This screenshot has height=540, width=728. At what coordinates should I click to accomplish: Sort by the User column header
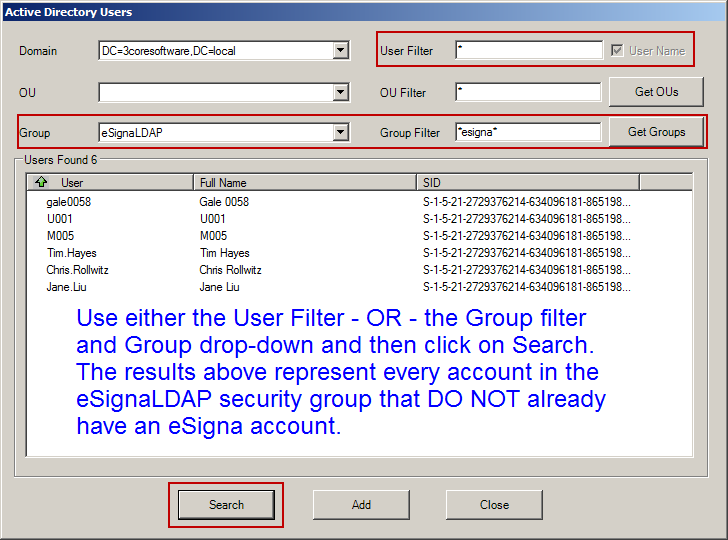point(110,182)
